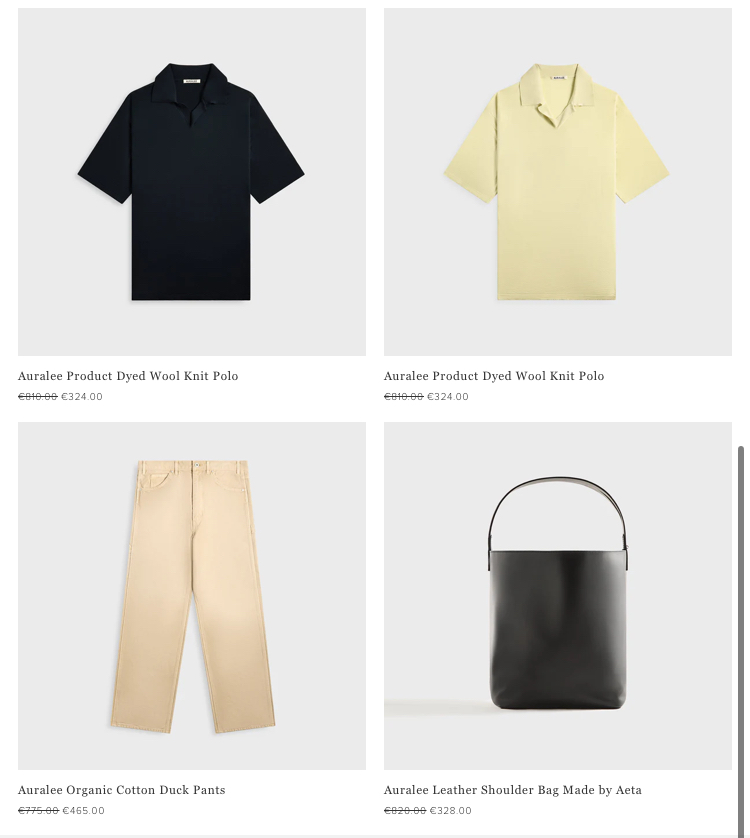Click the crossed-out €775.00 original price
This screenshot has height=838, width=750.
[x=38, y=811]
